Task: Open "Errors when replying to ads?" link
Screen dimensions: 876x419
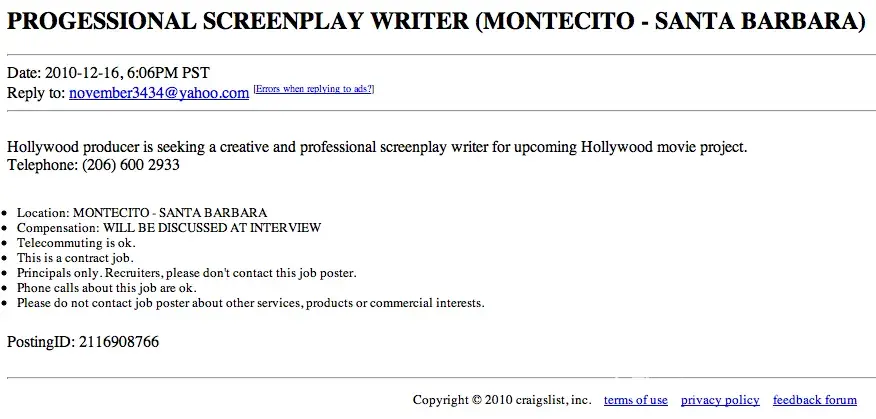Action: point(314,90)
